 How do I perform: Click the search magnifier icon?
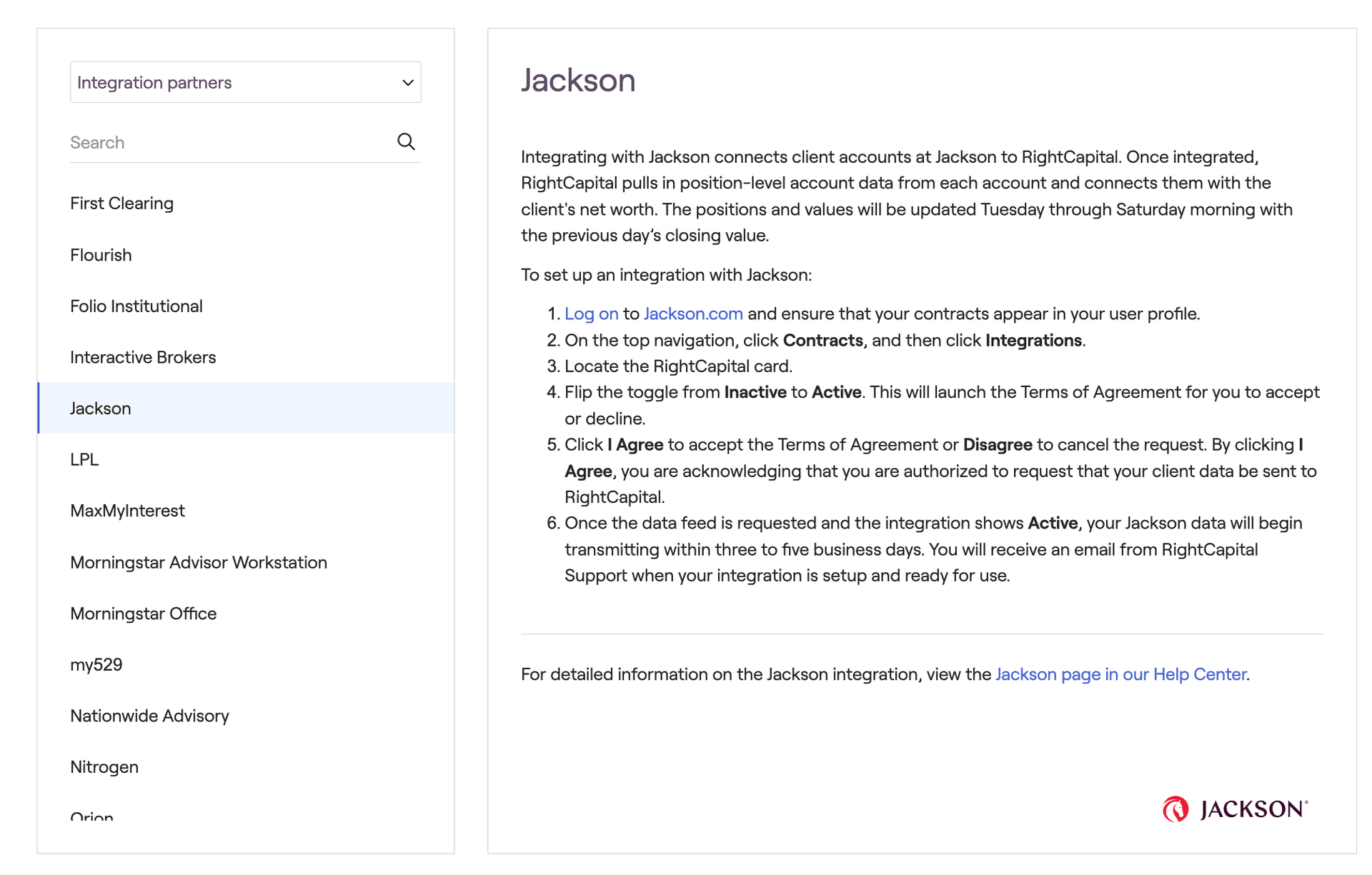point(406,141)
